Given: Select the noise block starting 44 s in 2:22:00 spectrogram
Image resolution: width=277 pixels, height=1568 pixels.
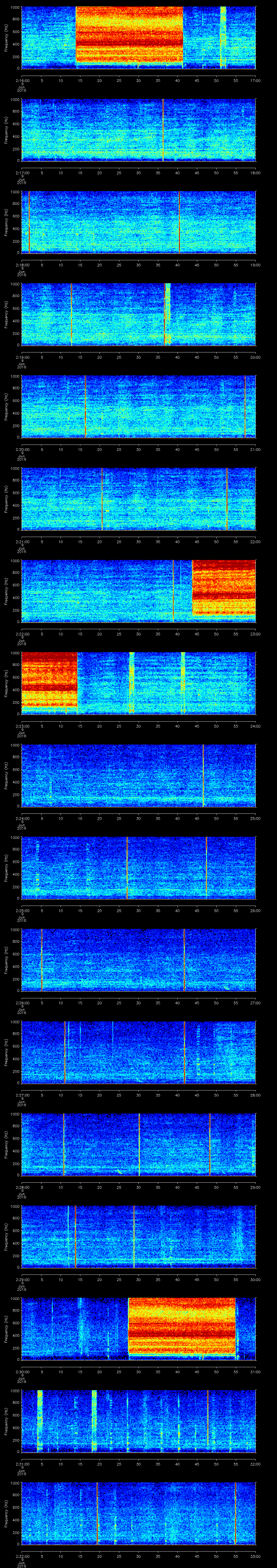Looking at the screenshot, I should (x=223, y=588).
